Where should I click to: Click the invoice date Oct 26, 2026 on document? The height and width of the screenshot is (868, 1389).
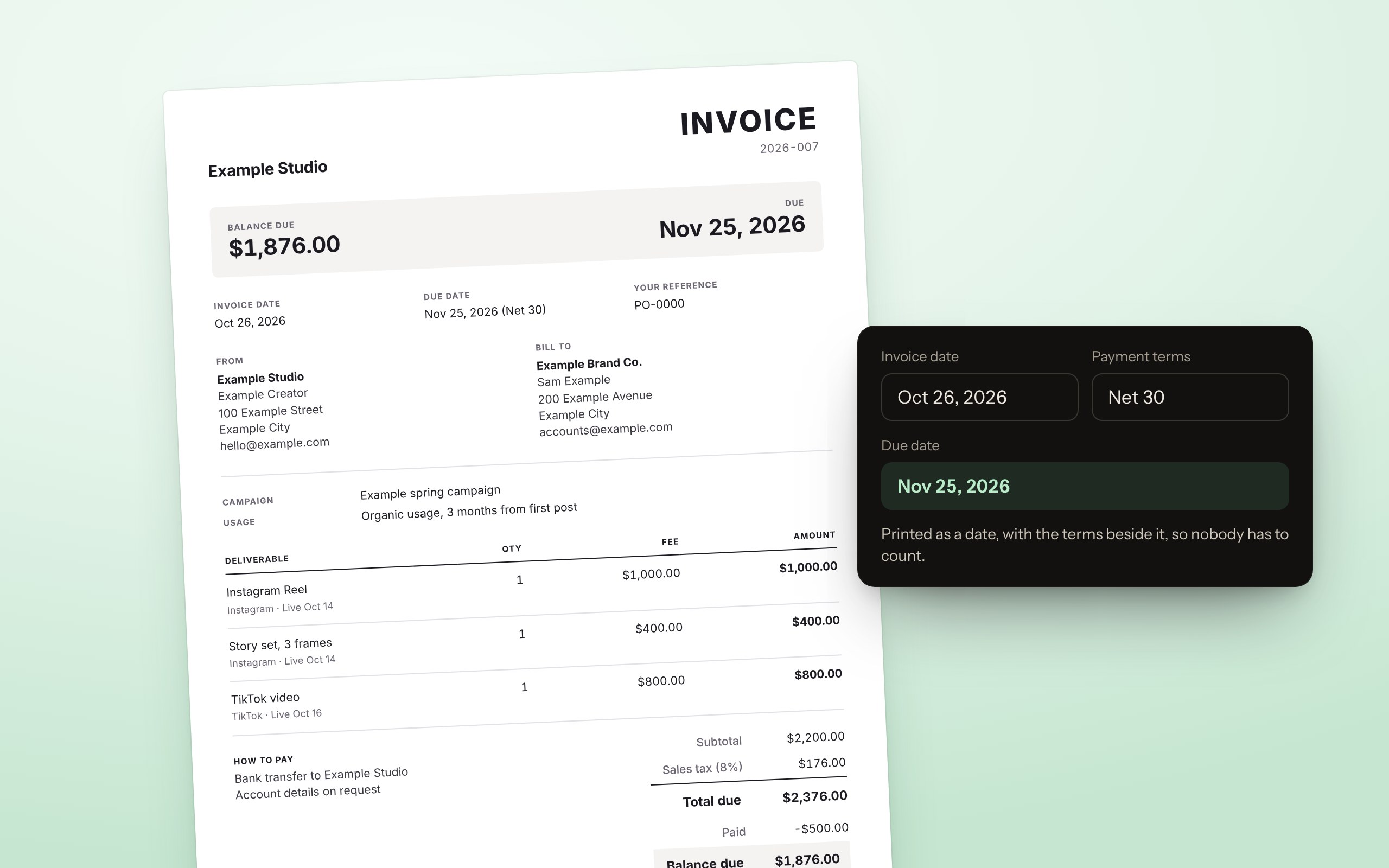click(250, 322)
